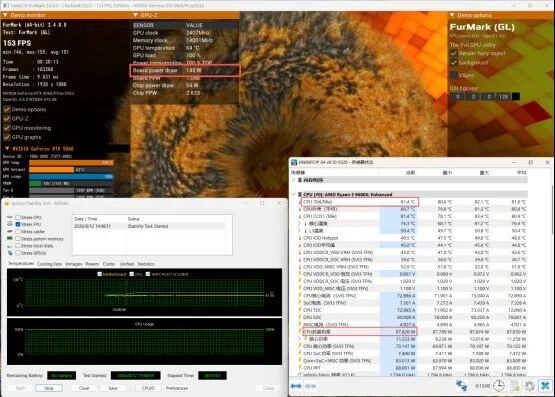Click HWiNFO expand-columns double arrow icon
Viewport: 555px width, 397px height.
tap(296, 386)
